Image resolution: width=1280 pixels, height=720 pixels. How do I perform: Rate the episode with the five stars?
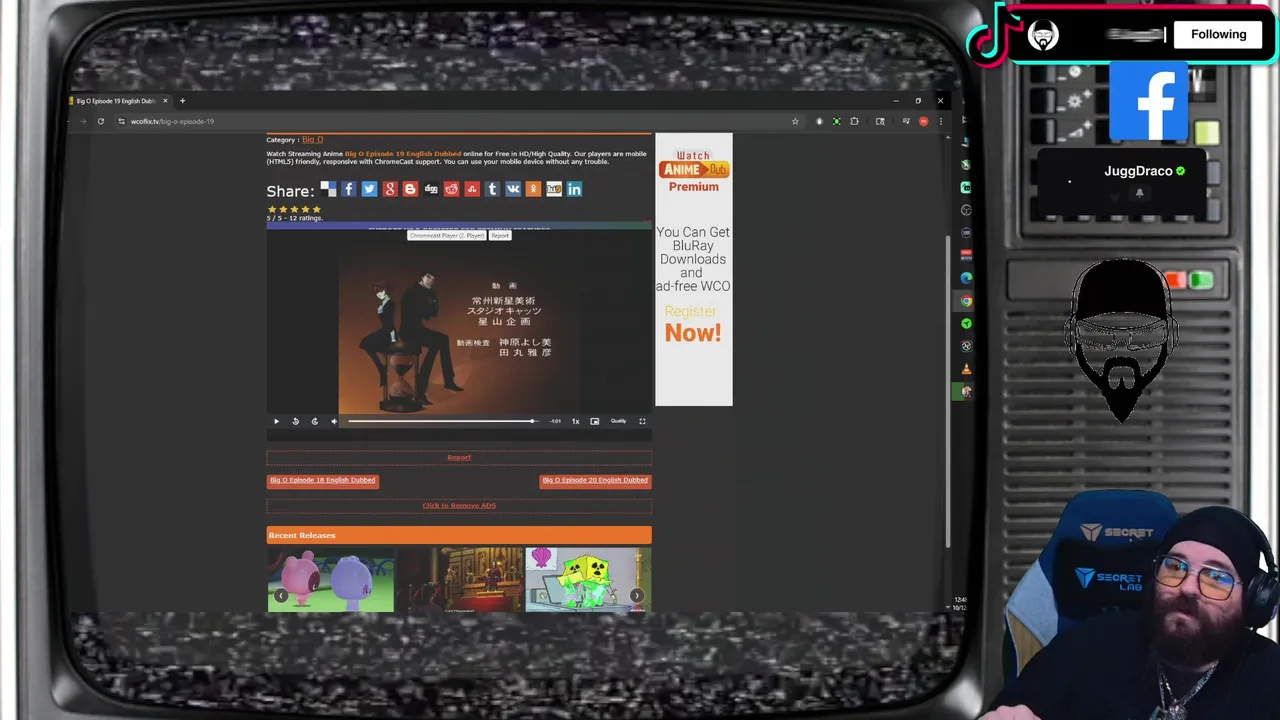click(294, 209)
